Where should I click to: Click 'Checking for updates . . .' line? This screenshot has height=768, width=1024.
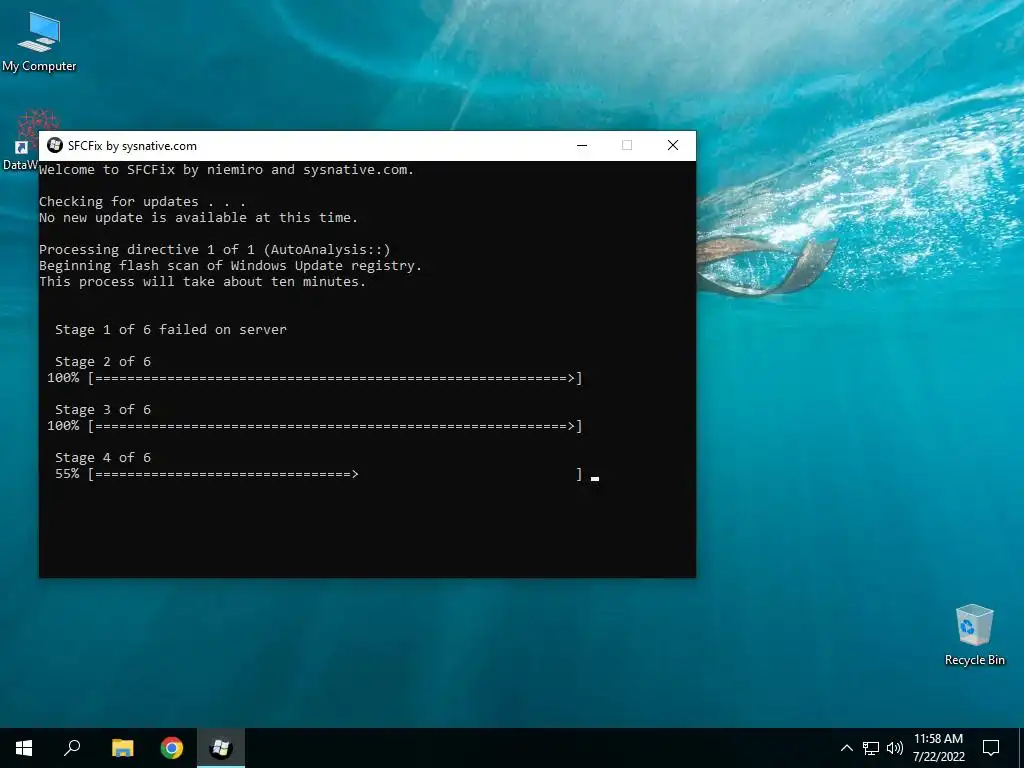click(x=142, y=202)
